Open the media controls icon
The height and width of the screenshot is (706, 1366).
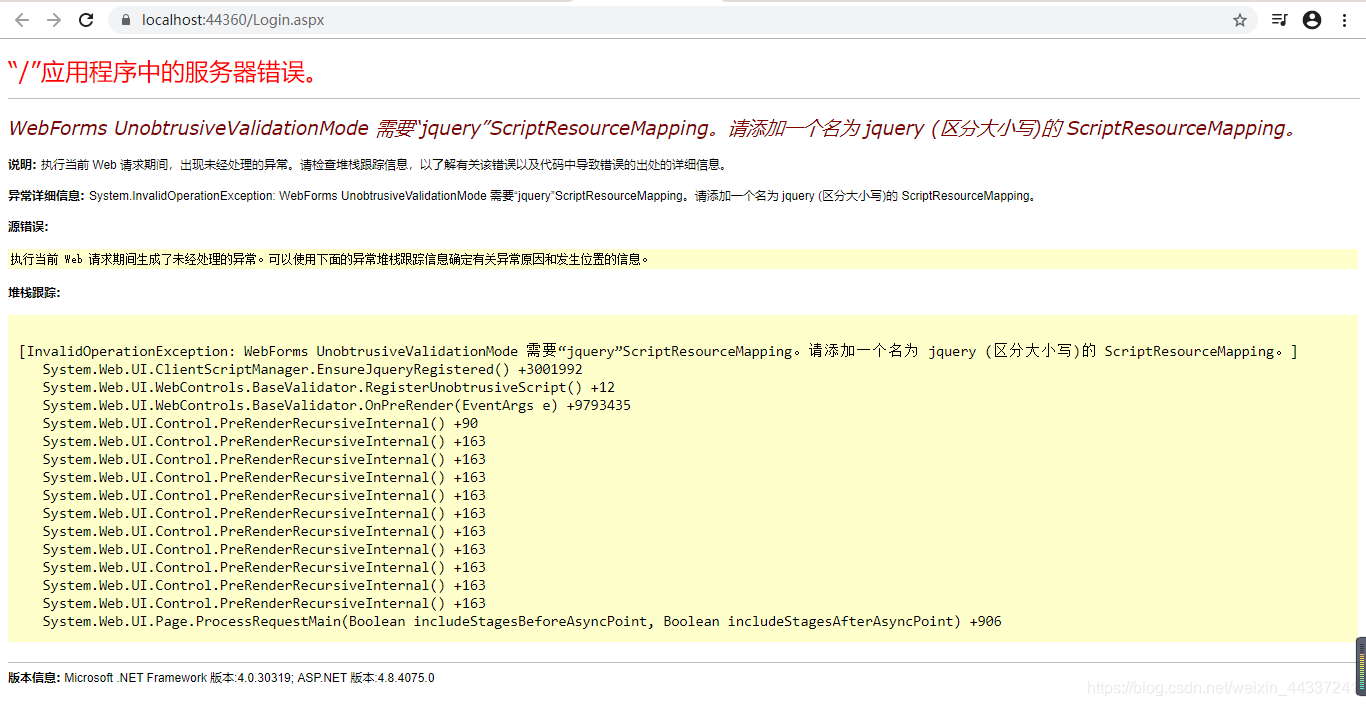[1279, 19]
